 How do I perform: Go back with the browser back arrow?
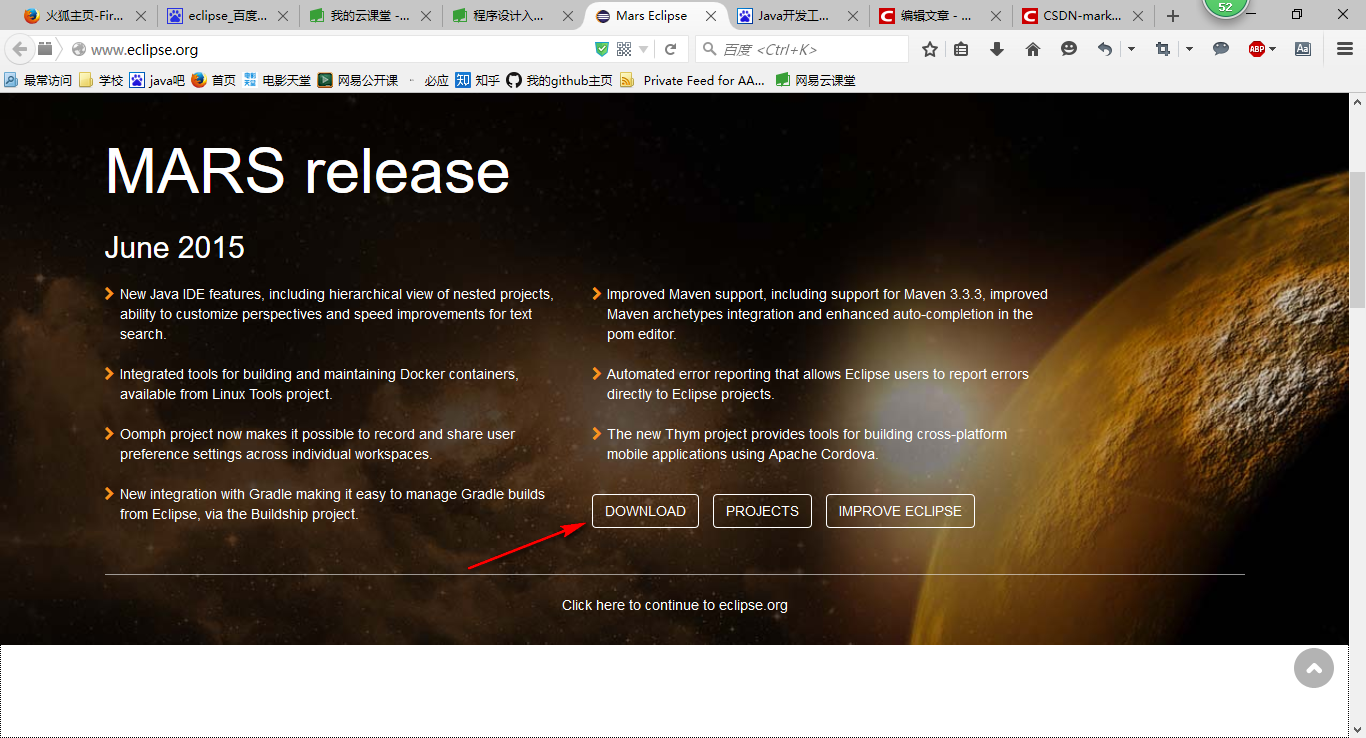(19, 49)
